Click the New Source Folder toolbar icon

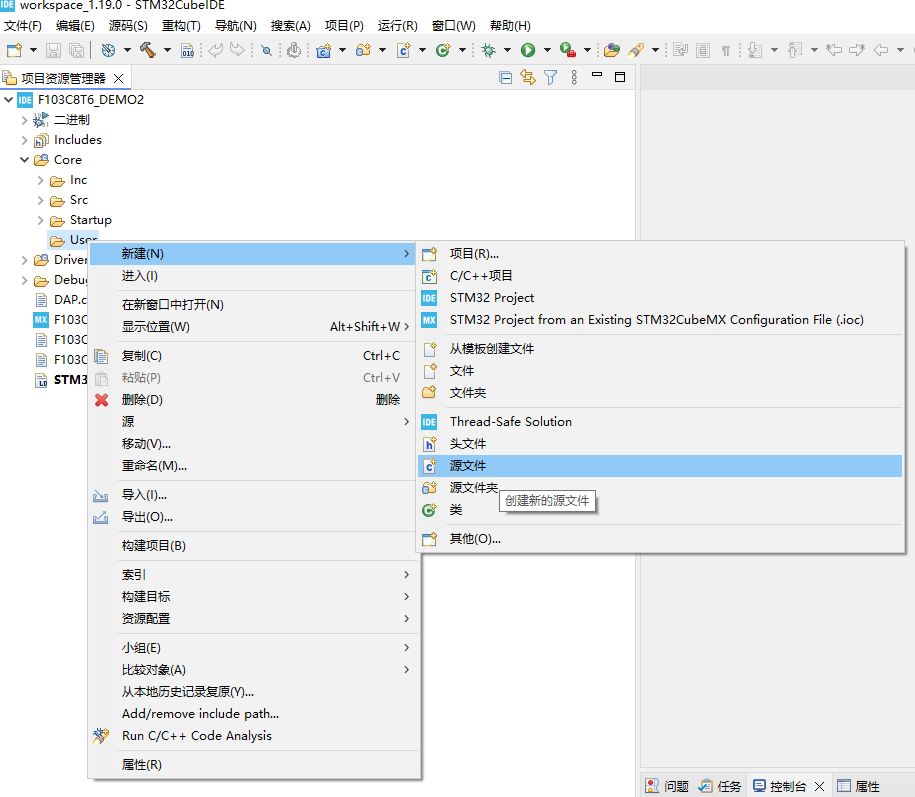point(364,51)
